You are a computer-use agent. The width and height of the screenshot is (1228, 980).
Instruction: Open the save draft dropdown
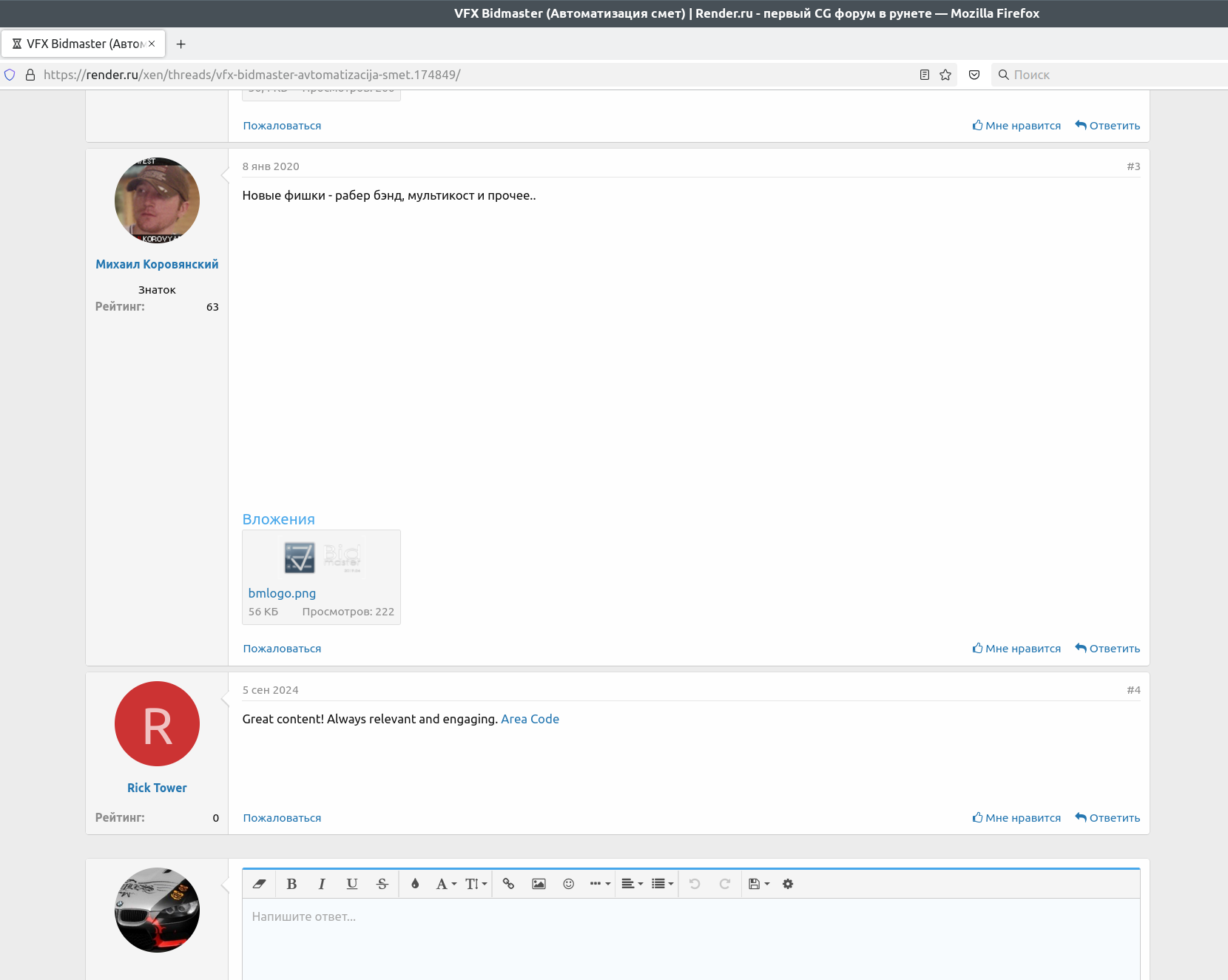[759, 884]
